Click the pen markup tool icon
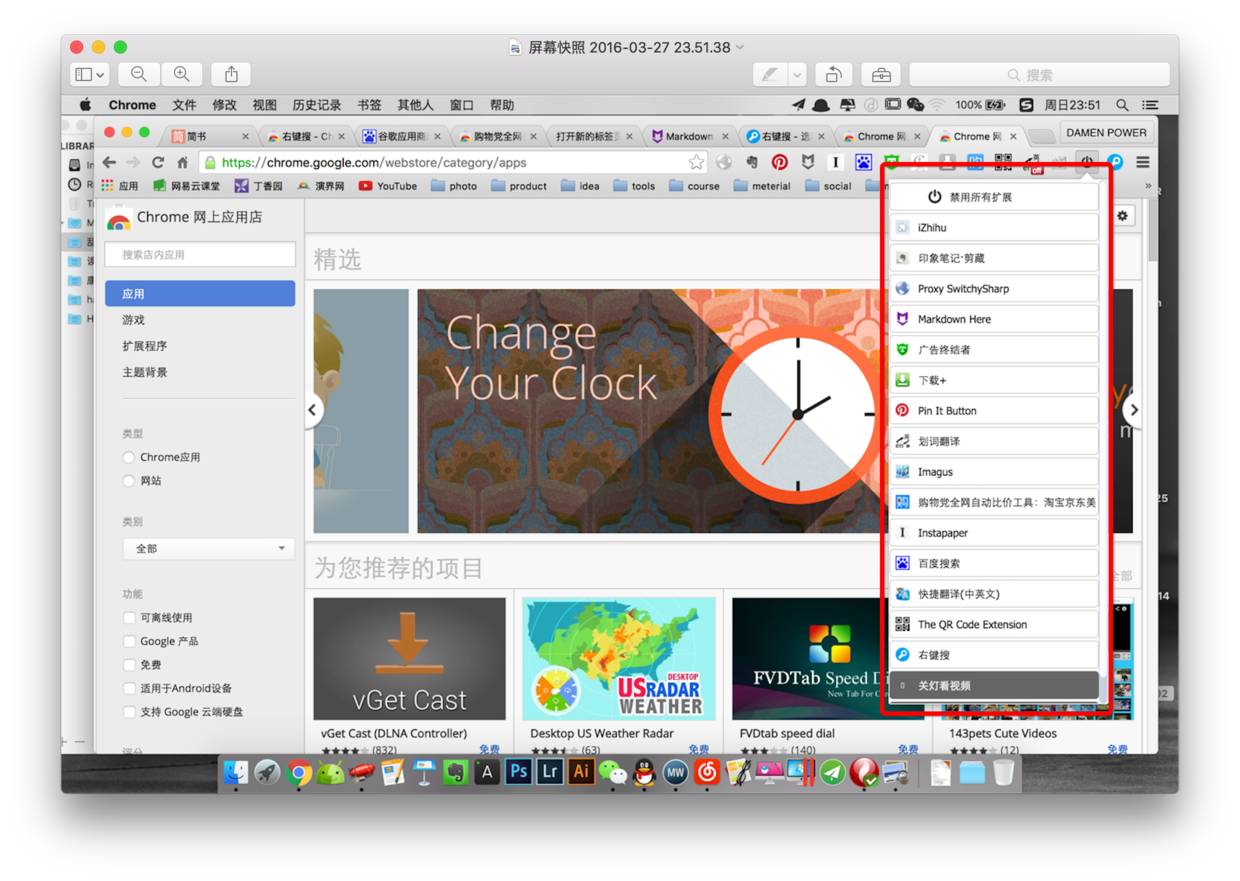 pos(769,75)
